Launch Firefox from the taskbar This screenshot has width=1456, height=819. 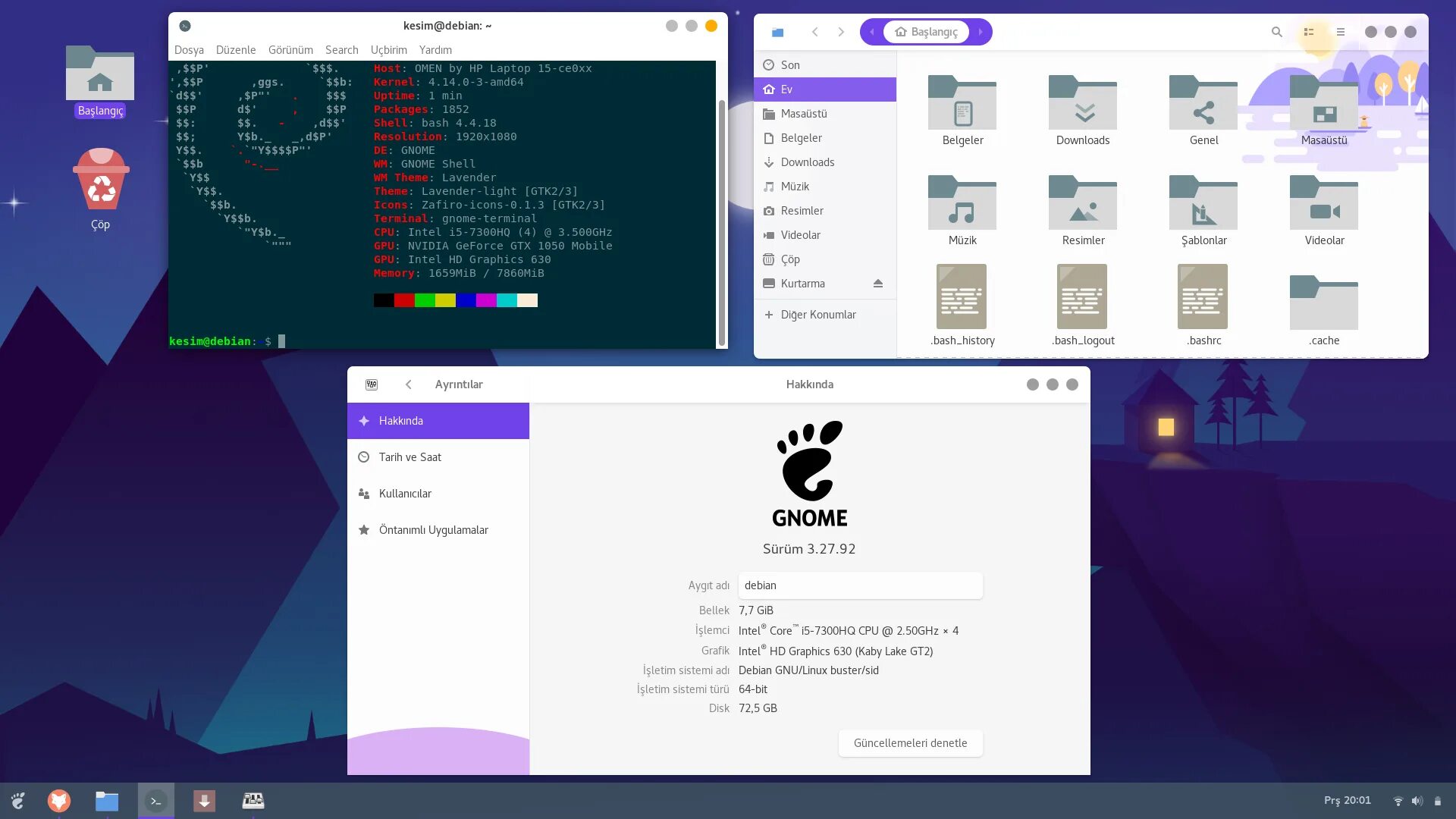click(59, 801)
